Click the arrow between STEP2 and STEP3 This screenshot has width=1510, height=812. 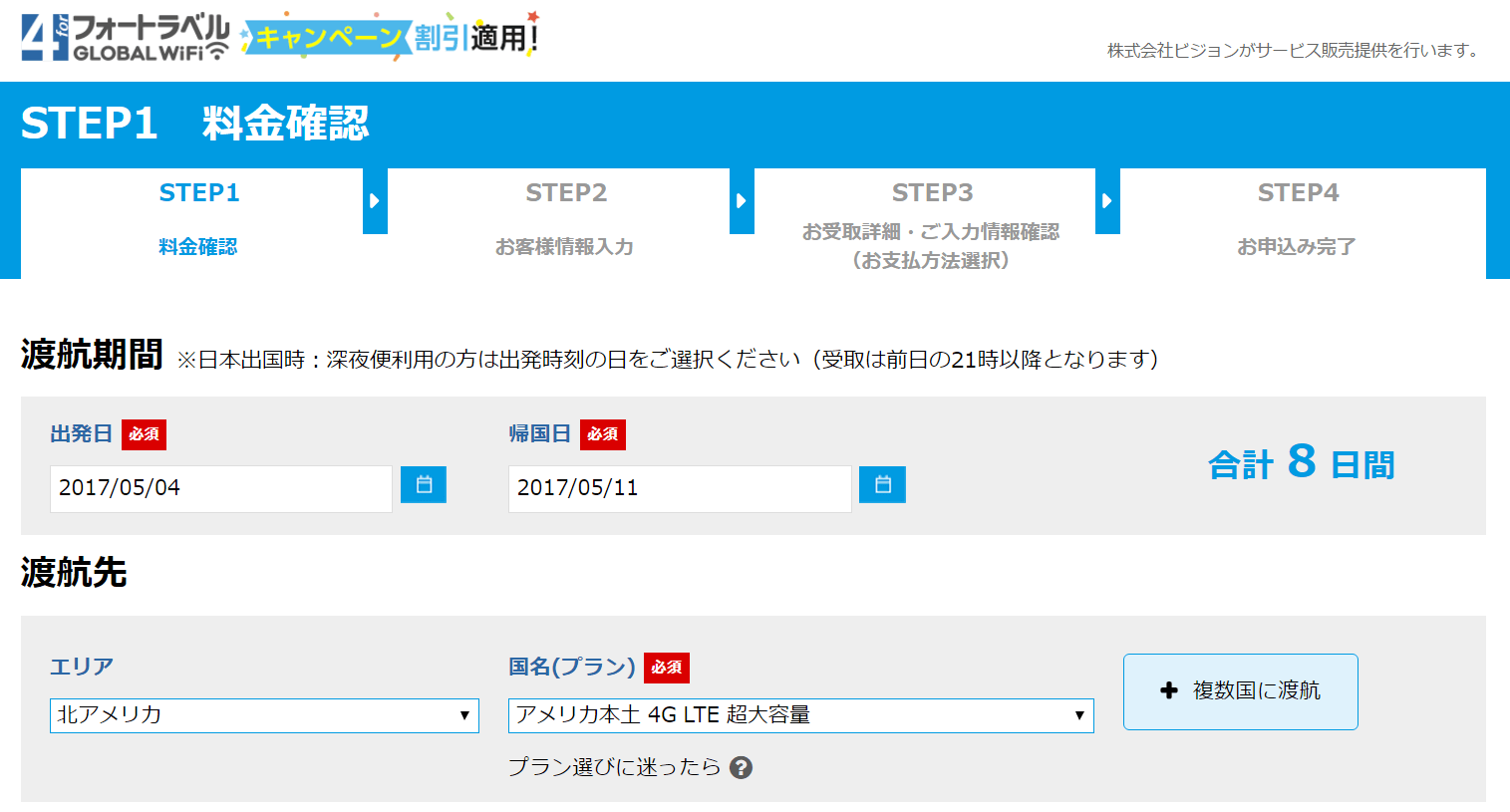(x=742, y=201)
